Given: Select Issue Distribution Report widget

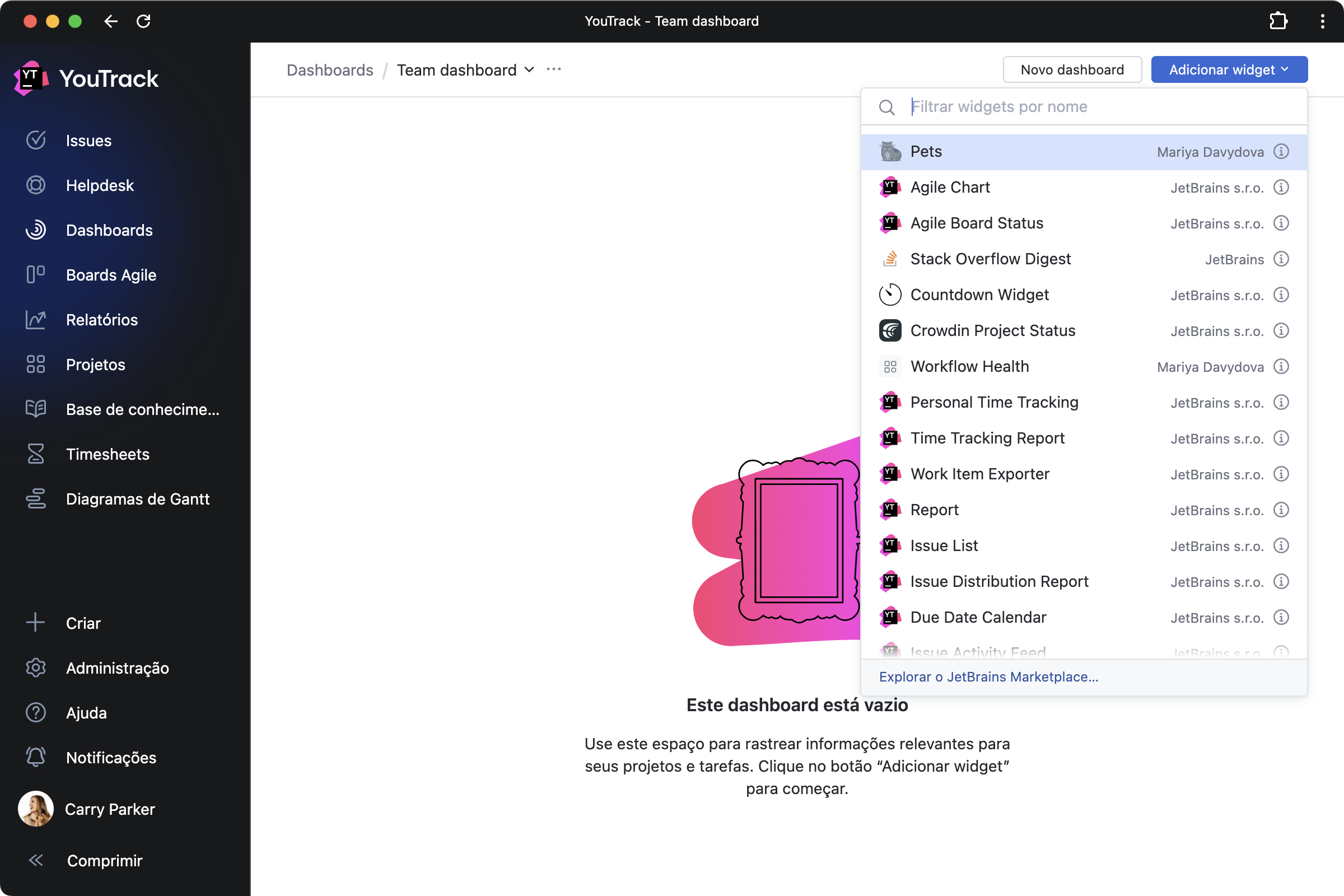Looking at the screenshot, I should tap(999, 581).
